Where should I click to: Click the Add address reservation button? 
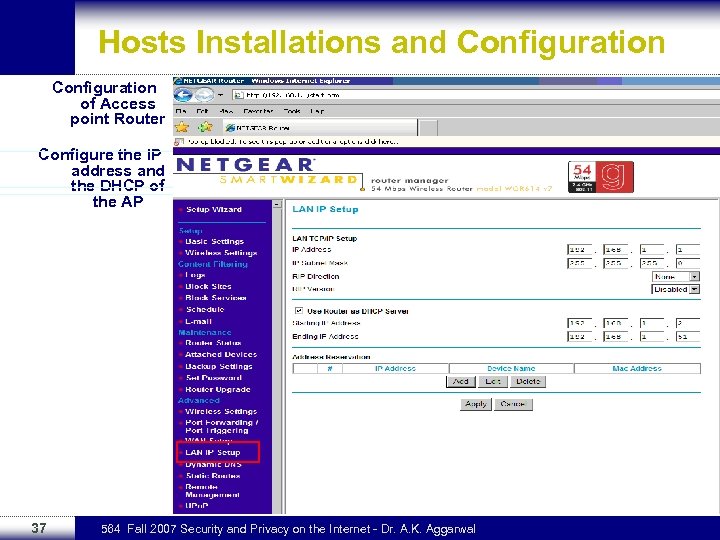point(461,382)
